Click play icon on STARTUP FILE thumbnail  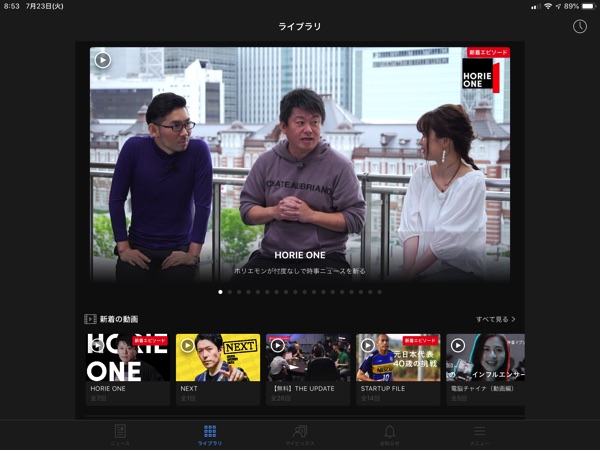coord(368,345)
